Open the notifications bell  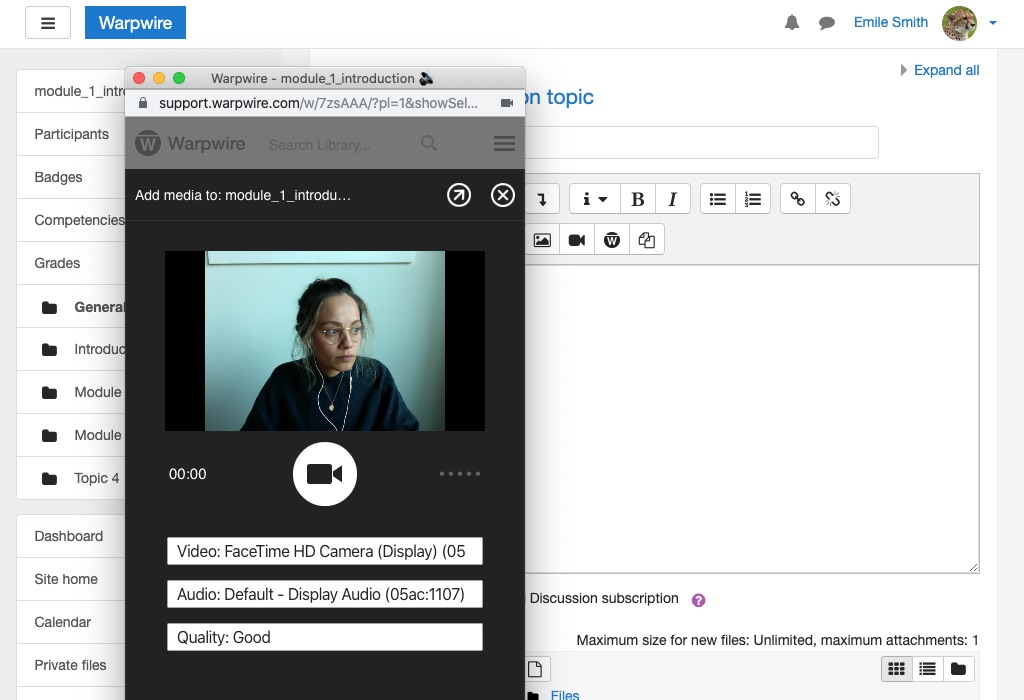tap(792, 23)
